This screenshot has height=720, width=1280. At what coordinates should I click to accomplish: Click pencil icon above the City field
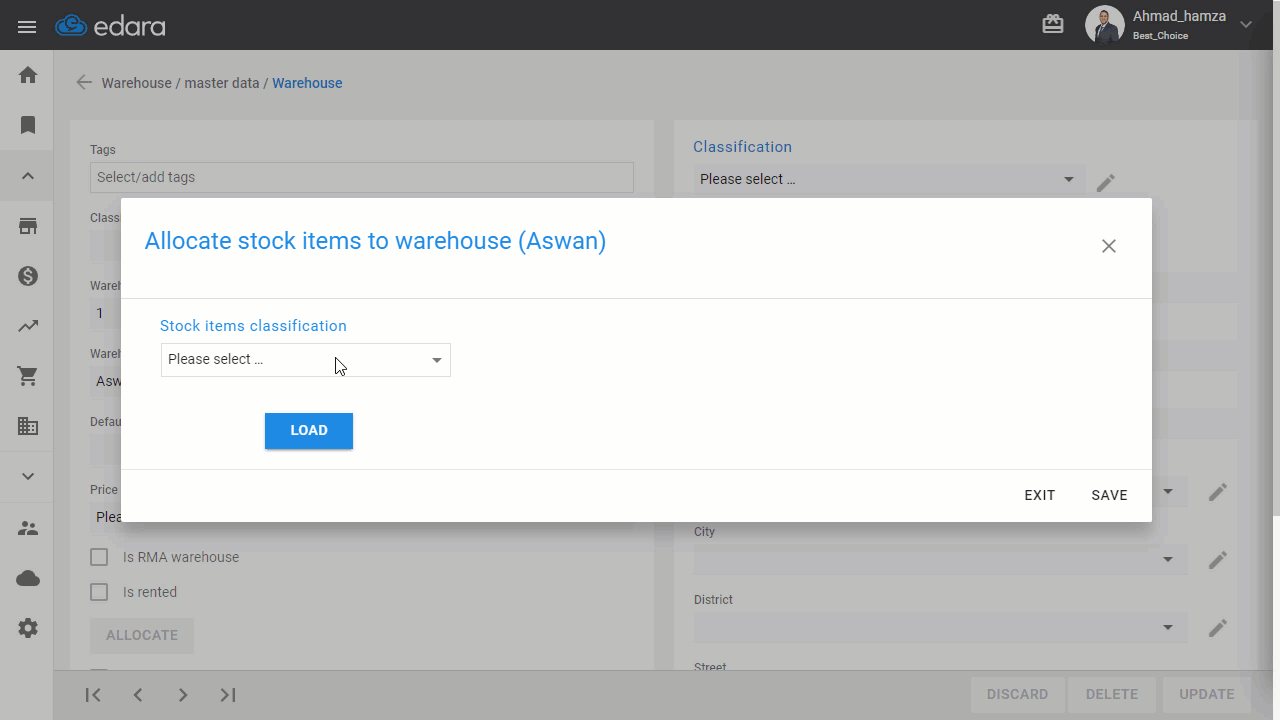tap(1217, 492)
